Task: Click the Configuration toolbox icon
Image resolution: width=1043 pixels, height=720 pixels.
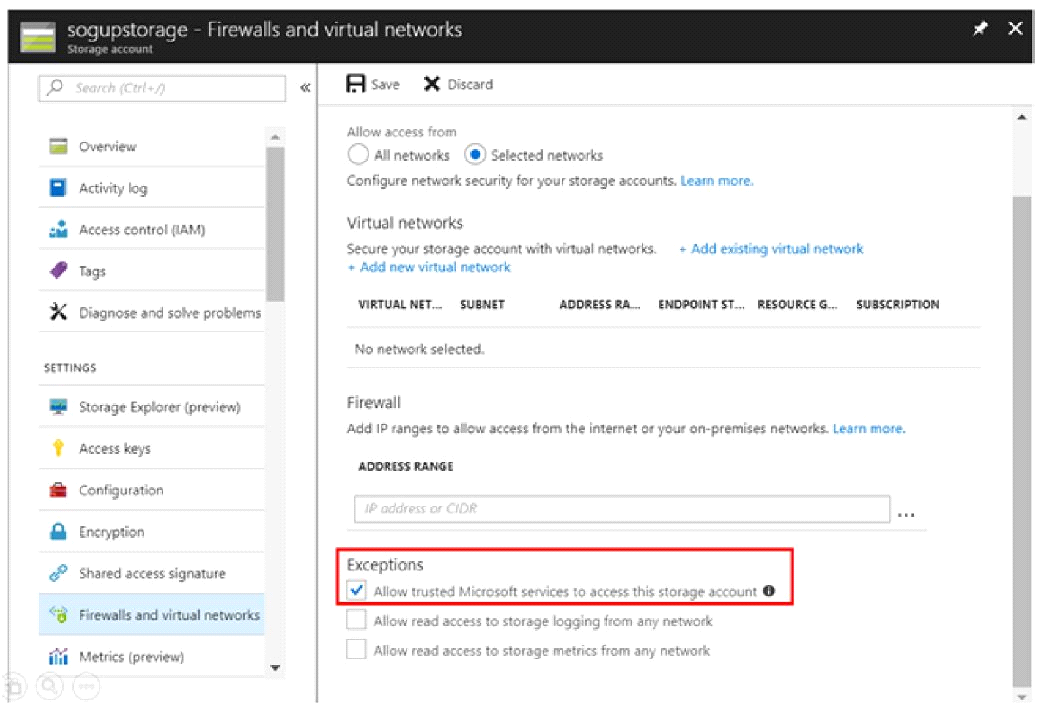Action: [x=59, y=490]
